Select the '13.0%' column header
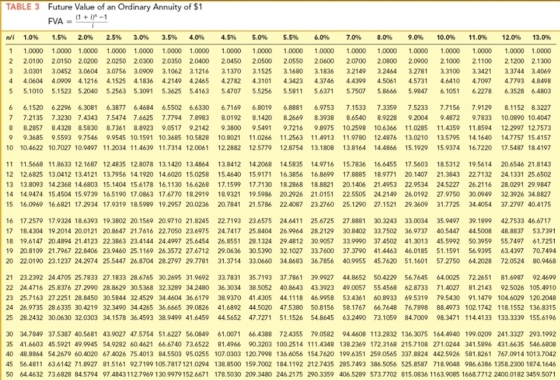560x380 pixels. click(x=541, y=37)
